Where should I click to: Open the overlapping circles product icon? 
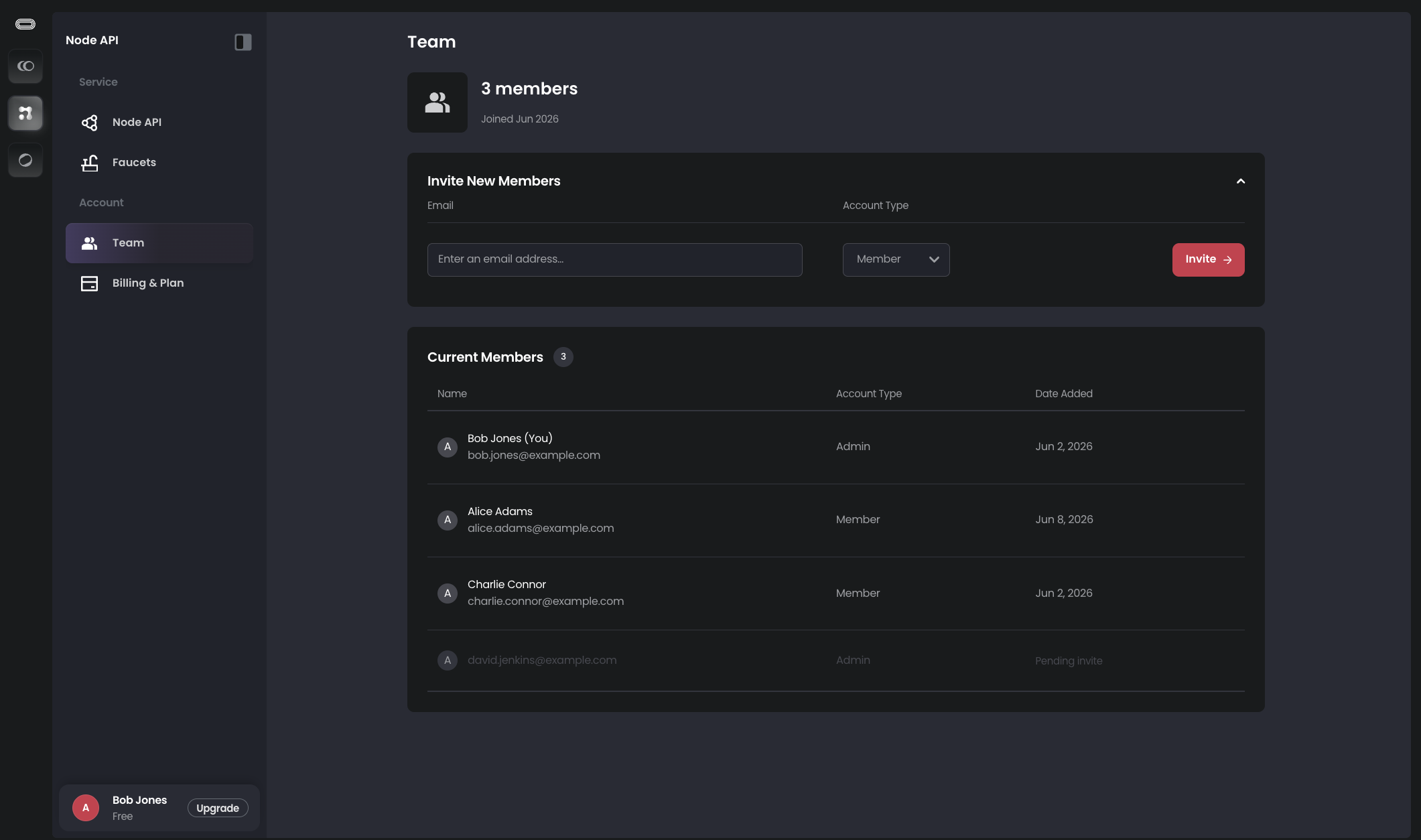[x=25, y=66]
